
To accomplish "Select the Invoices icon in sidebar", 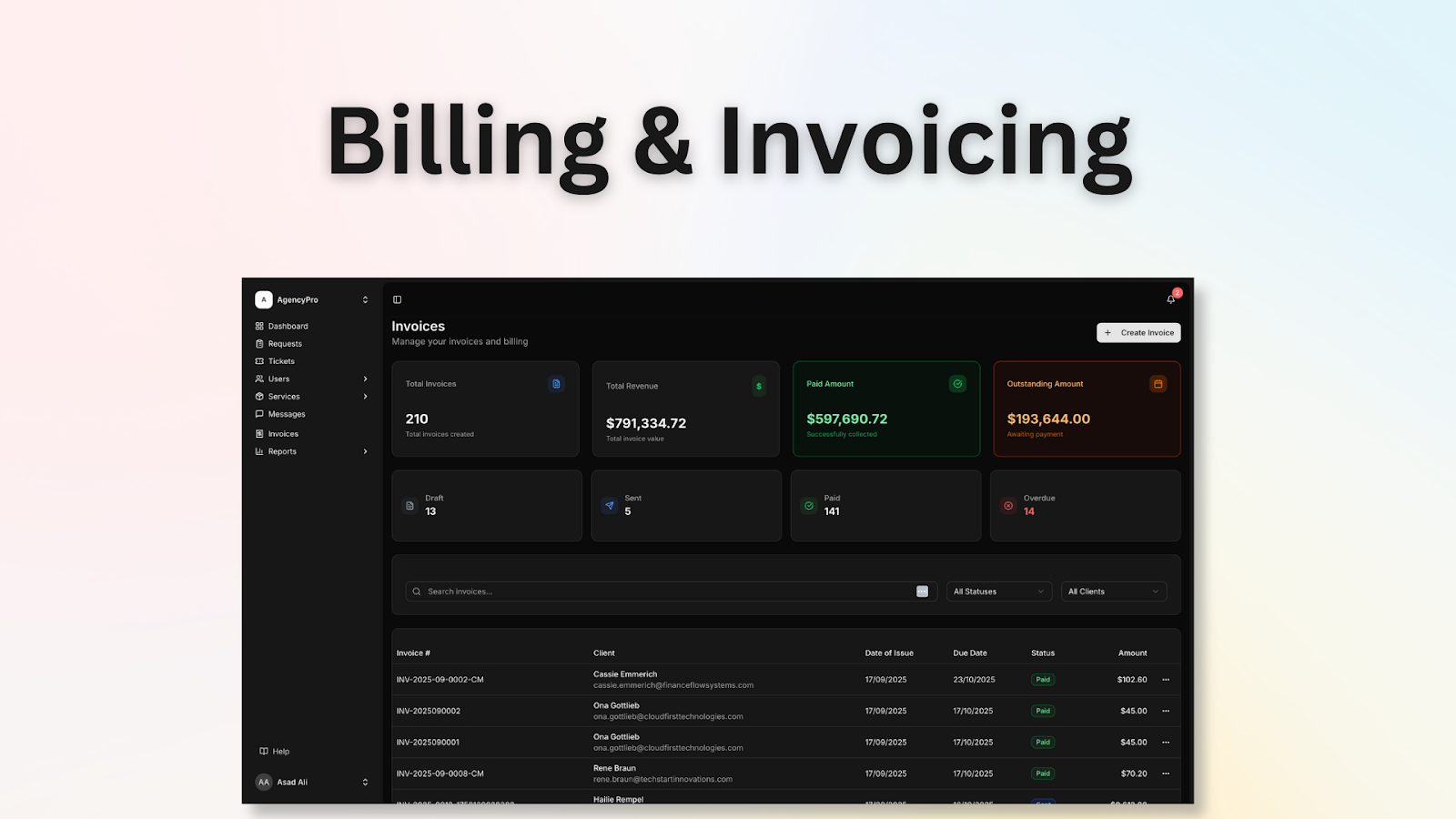I will (x=260, y=433).
